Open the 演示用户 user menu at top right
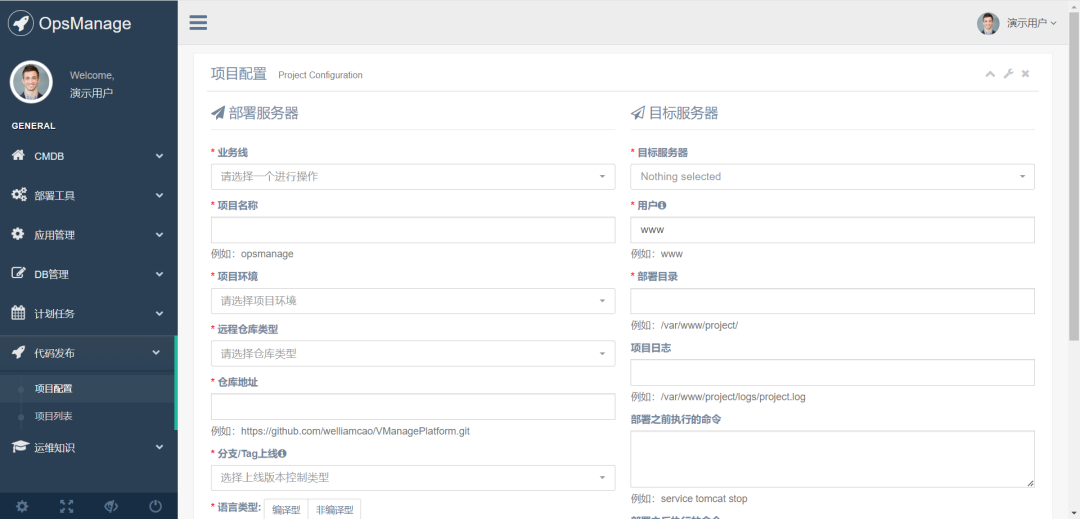 pyautogui.click(x=1017, y=23)
